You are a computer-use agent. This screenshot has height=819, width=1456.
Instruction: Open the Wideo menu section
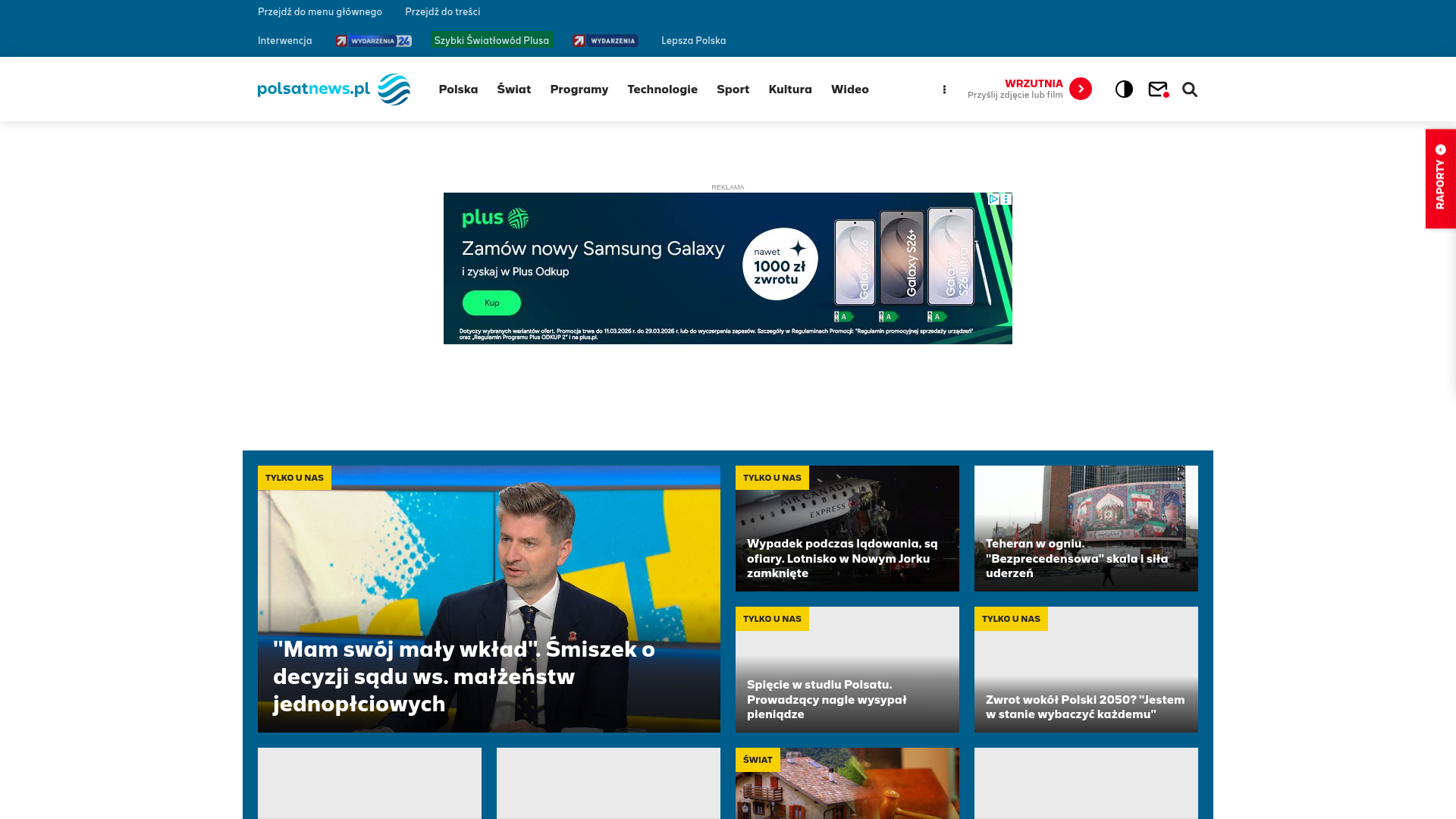click(850, 89)
